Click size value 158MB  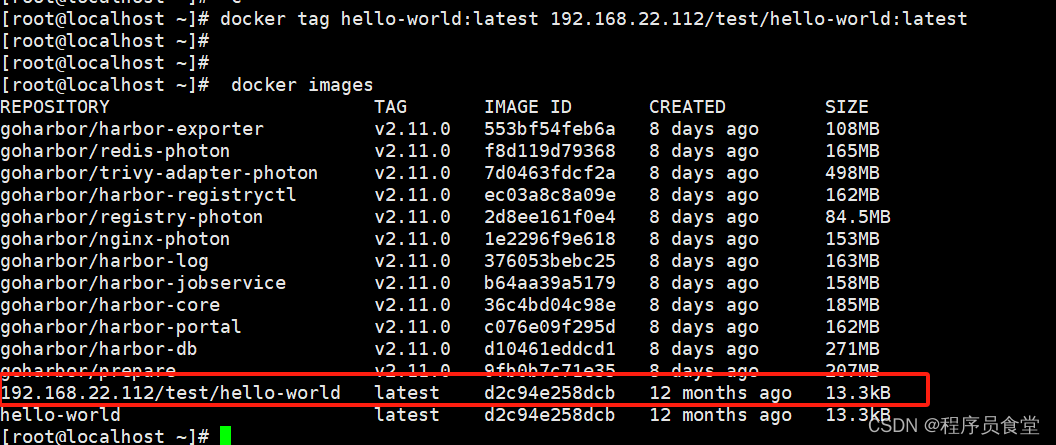(852, 283)
